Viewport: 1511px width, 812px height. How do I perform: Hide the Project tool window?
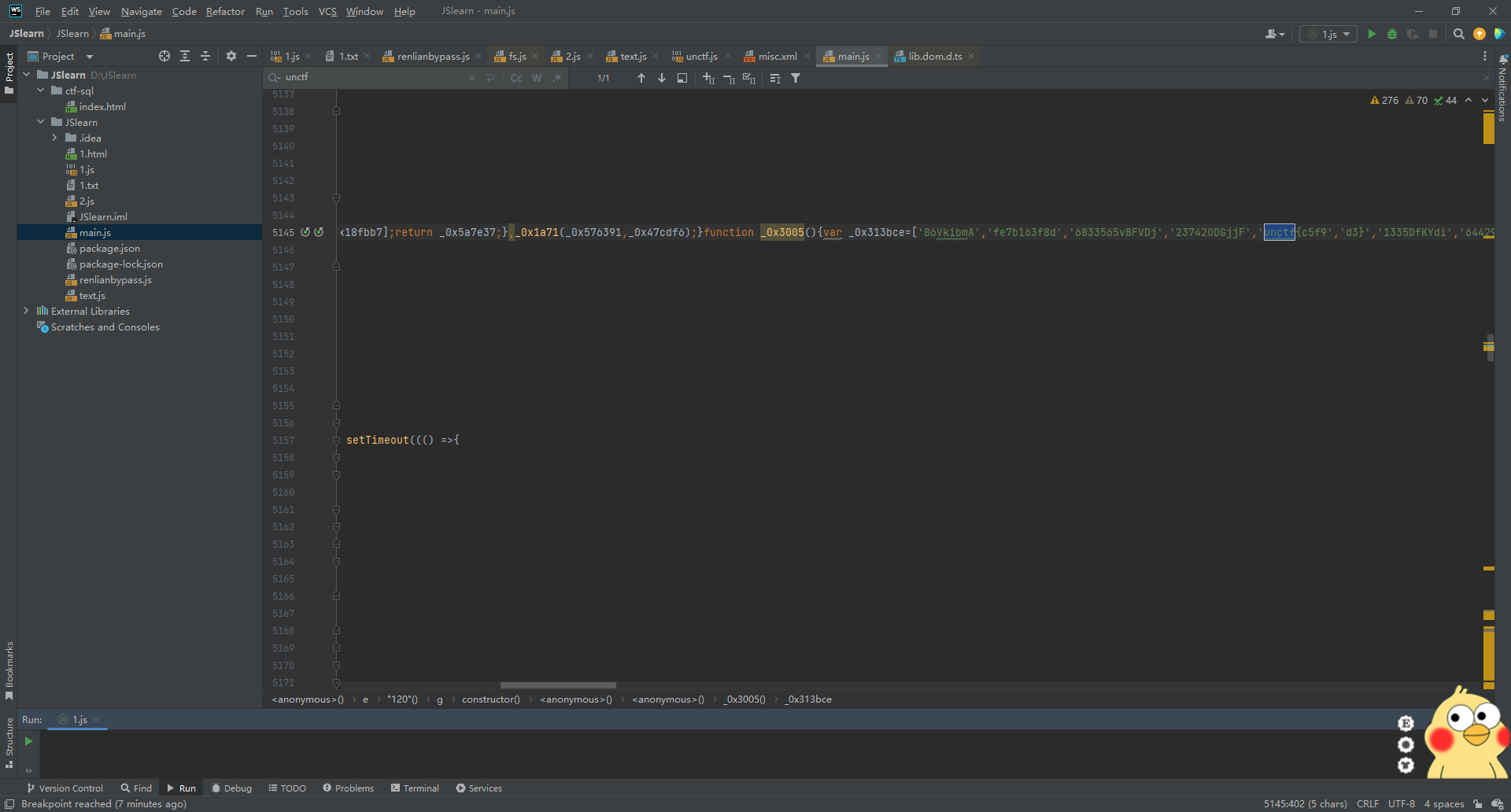[252, 56]
